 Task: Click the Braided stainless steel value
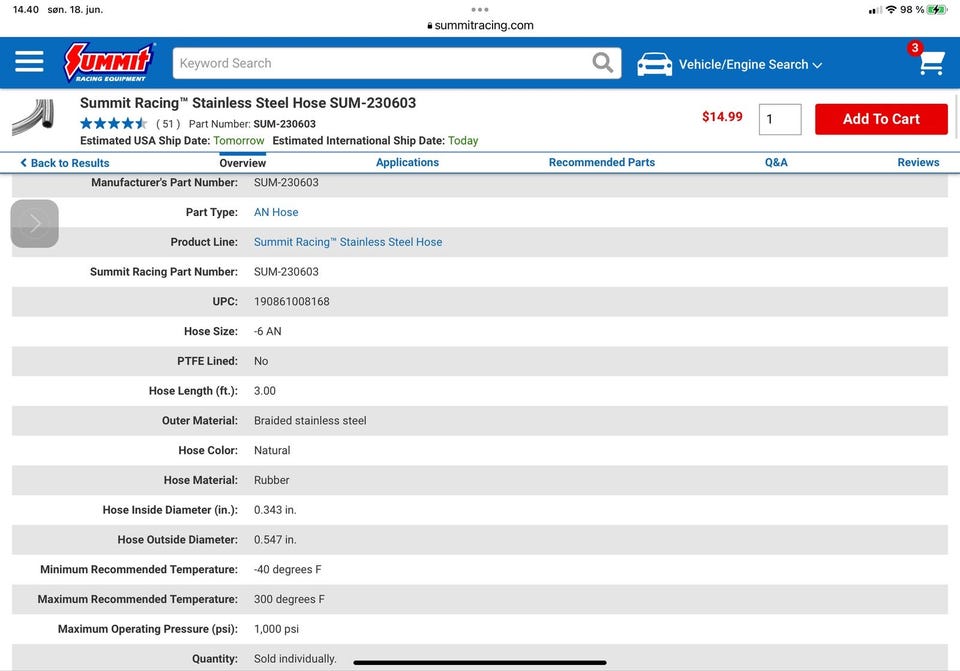coord(310,421)
